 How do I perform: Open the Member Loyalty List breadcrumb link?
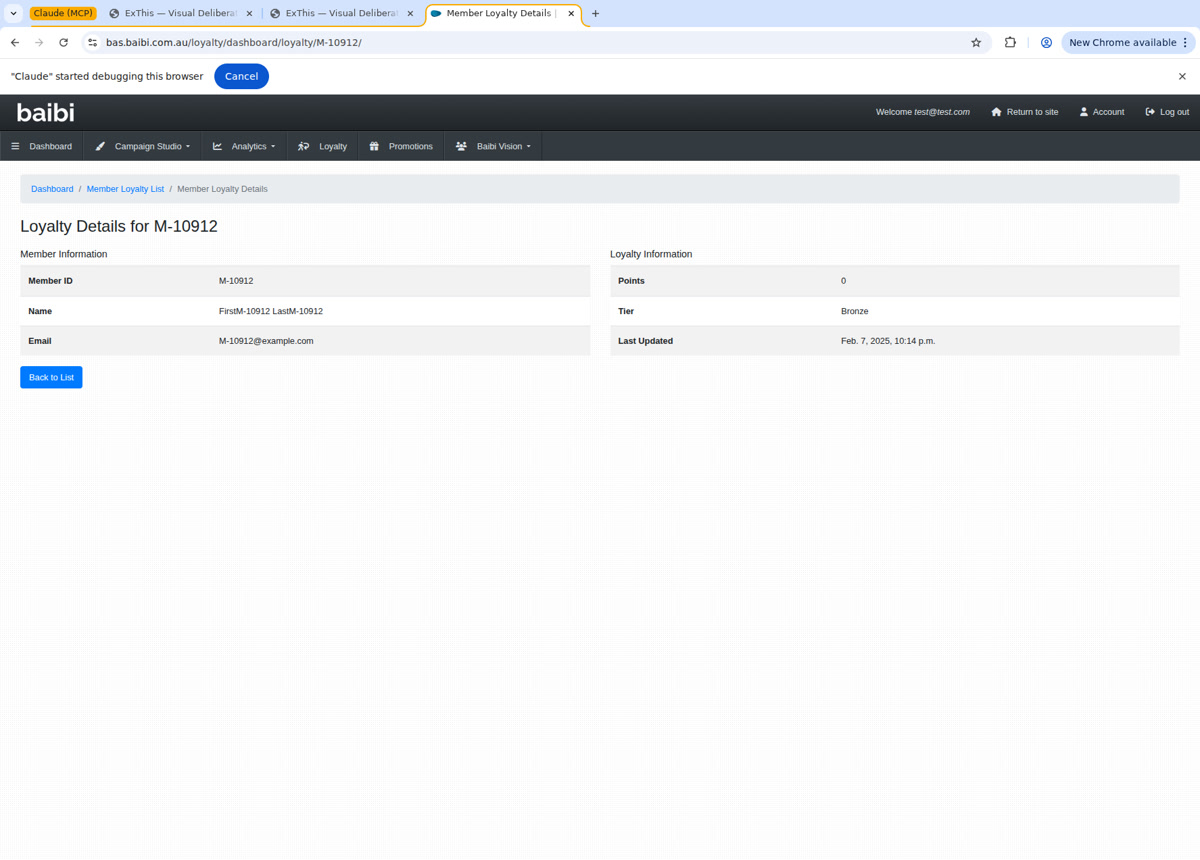pyautogui.click(x=125, y=188)
